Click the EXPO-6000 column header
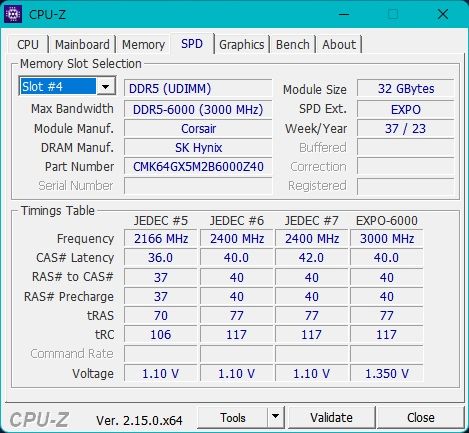The image size is (469, 433). click(x=387, y=221)
